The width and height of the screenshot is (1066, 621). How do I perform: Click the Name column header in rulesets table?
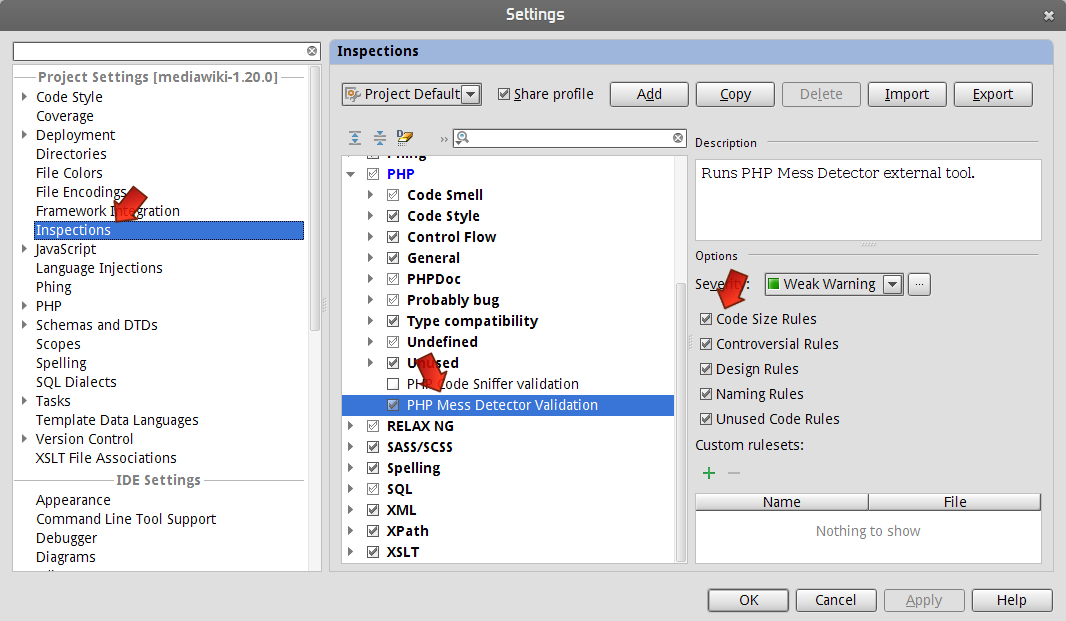coord(782,502)
